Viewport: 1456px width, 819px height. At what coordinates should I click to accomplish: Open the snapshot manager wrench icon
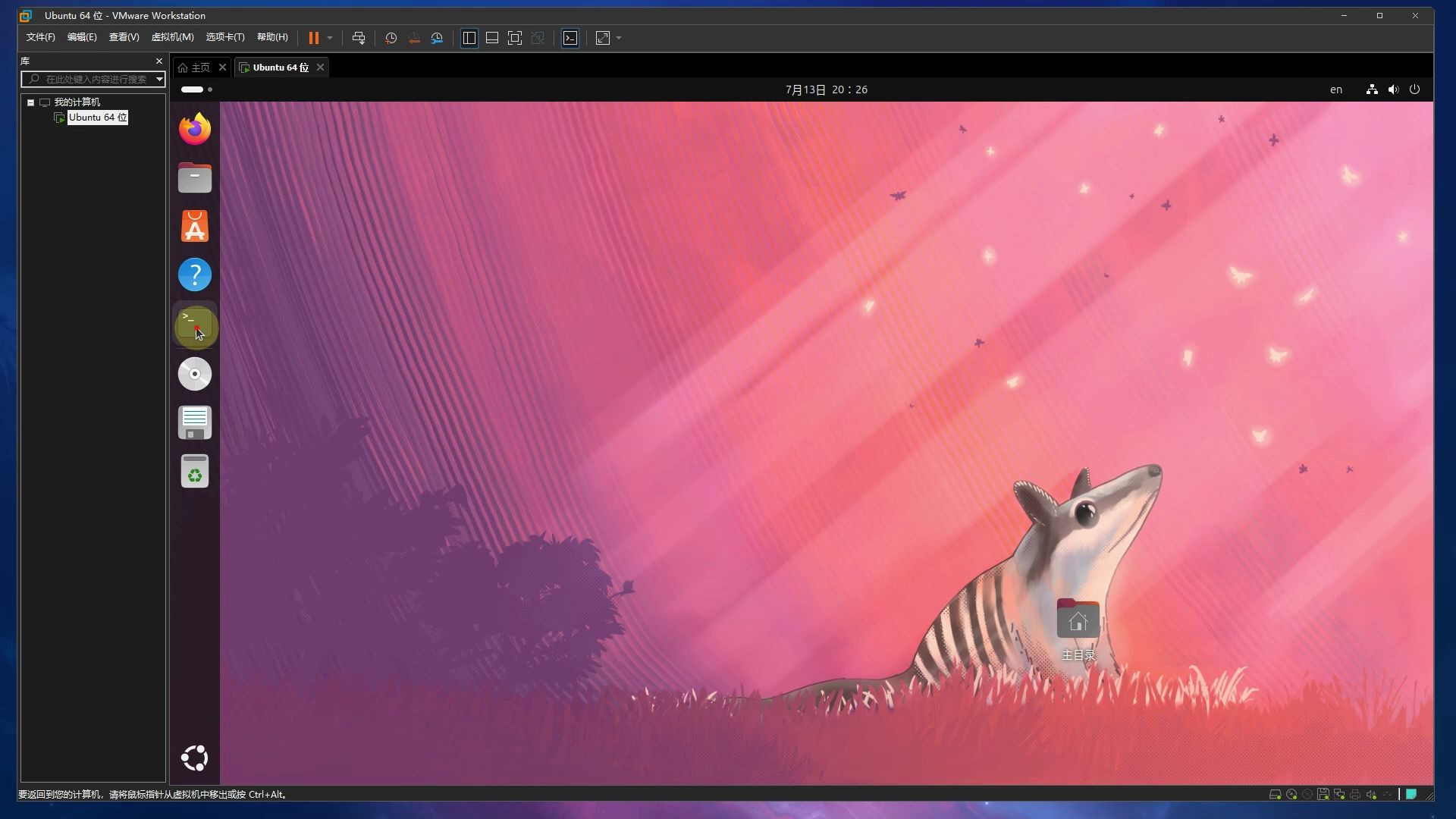tap(437, 38)
